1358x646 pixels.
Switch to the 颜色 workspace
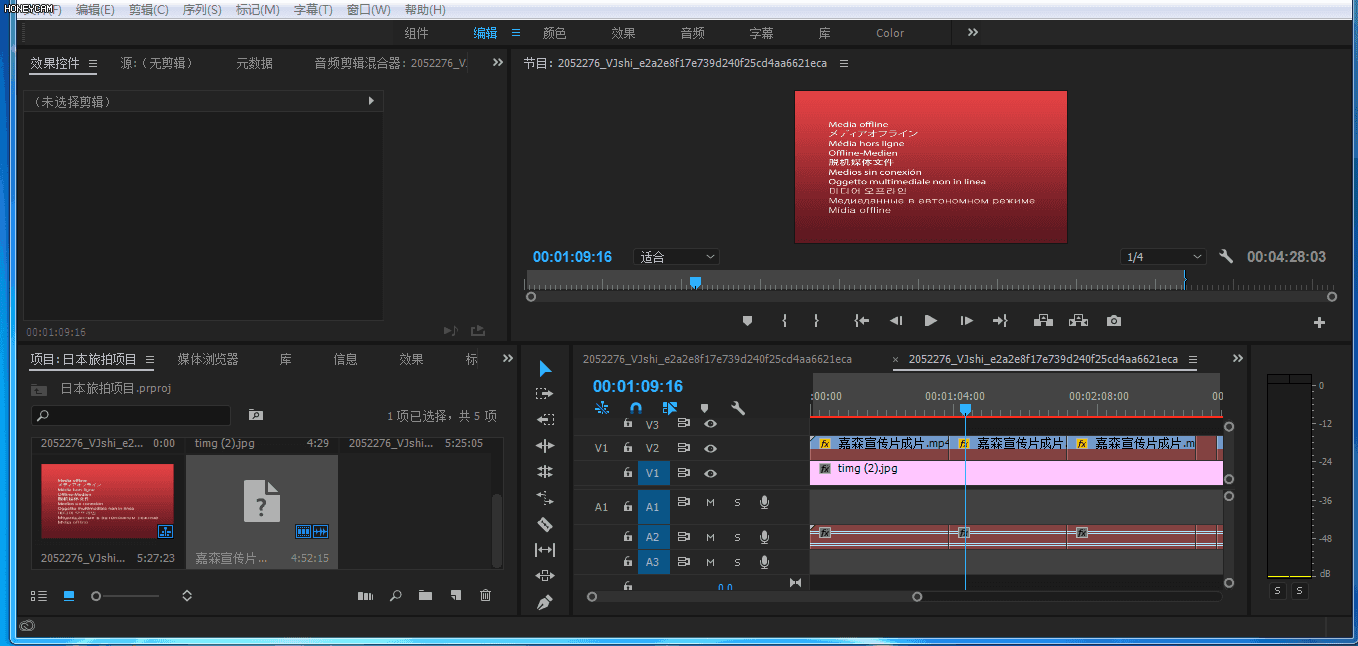click(554, 33)
